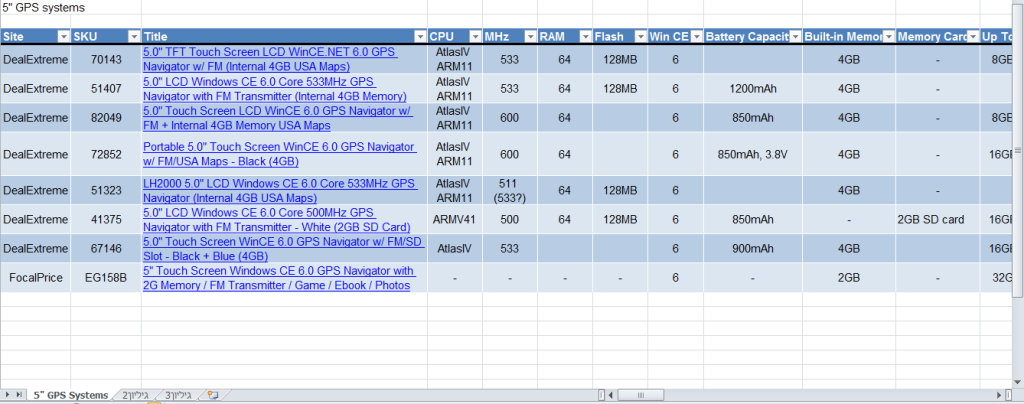
Task: Select the SKU cell EG158B
Action: click(x=106, y=278)
